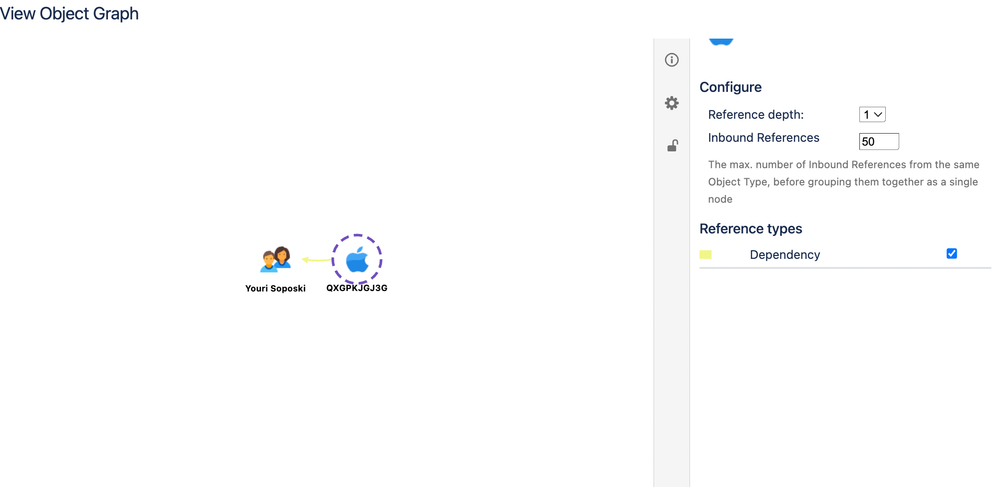Click the Reference types heading
999x487 pixels.
point(751,228)
